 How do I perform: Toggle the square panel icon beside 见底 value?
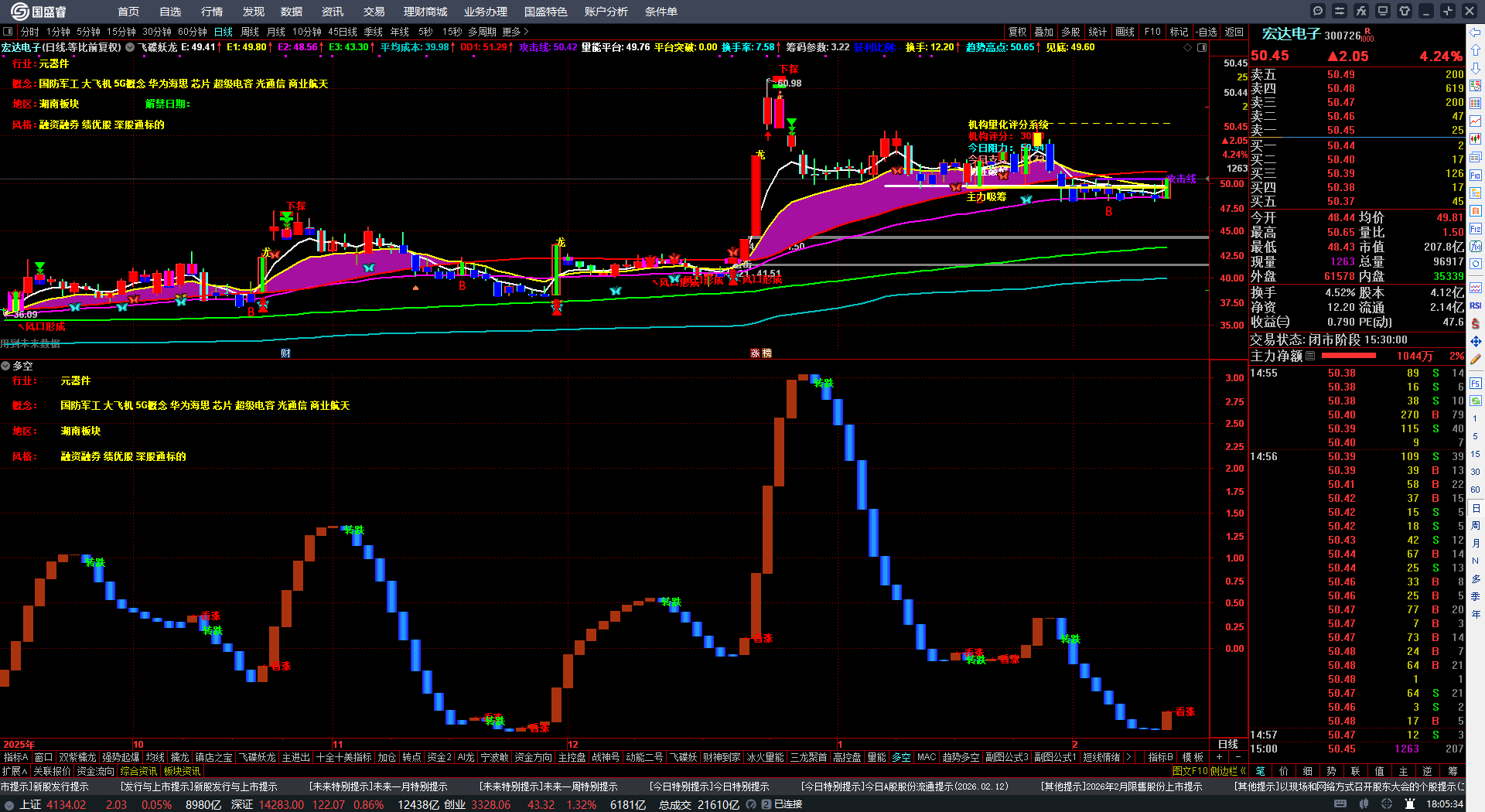click(x=1202, y=47)
